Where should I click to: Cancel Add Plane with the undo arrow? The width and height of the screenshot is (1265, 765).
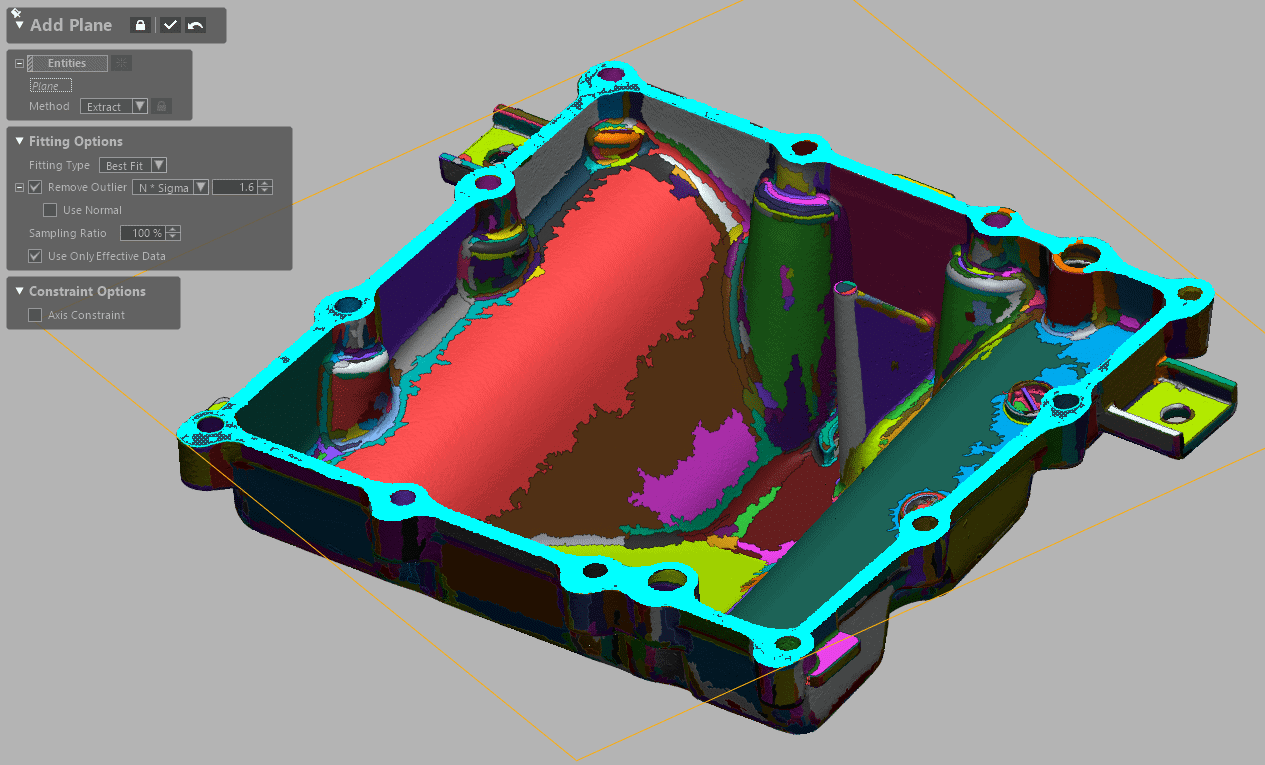click(x=195, y=25)
